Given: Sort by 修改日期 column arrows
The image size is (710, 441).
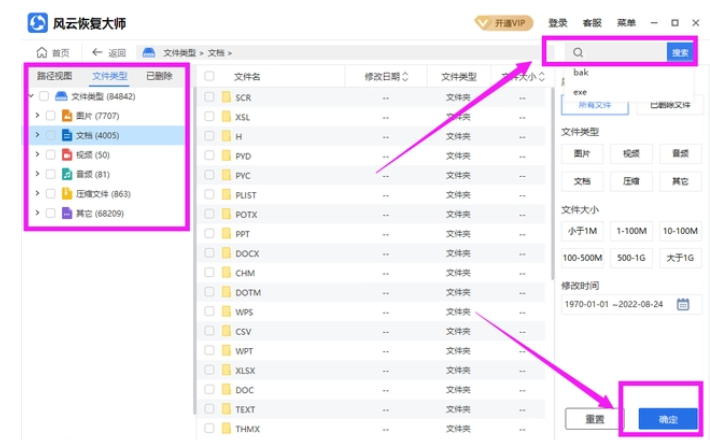Looking at the screenshot, I should 405,76.
